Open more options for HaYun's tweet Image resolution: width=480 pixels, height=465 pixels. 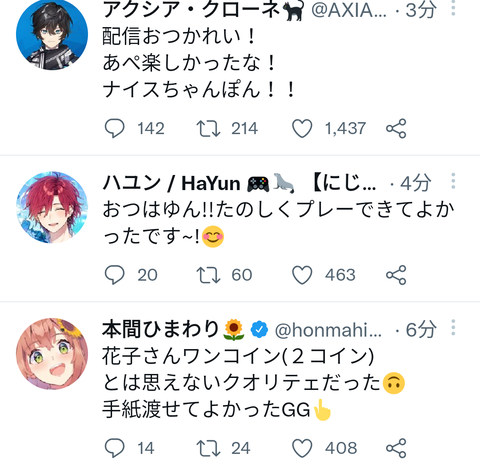click(x=453, y=181)
